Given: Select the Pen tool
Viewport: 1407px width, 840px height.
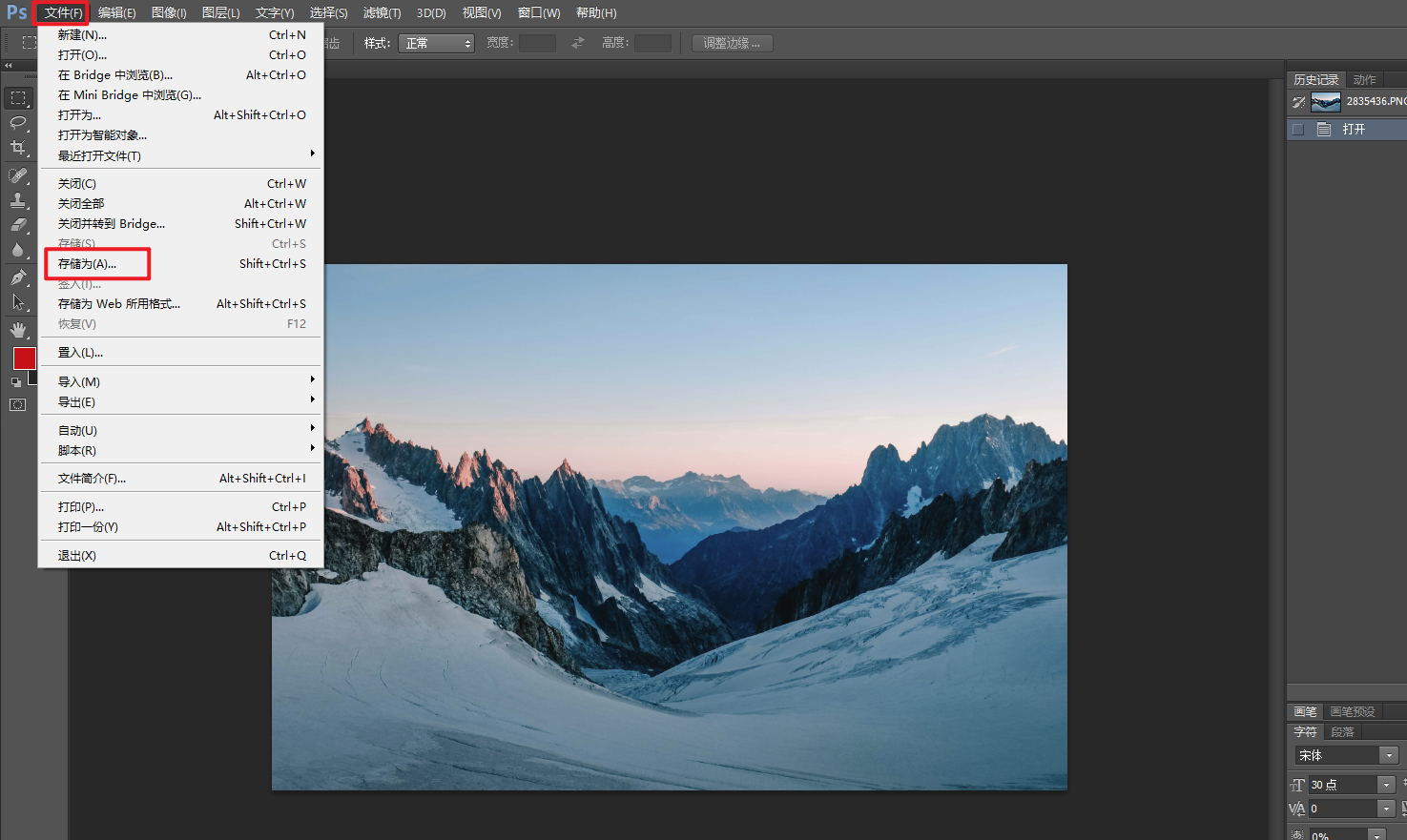Looking at the screenshot, I should (x=18, y=277).
